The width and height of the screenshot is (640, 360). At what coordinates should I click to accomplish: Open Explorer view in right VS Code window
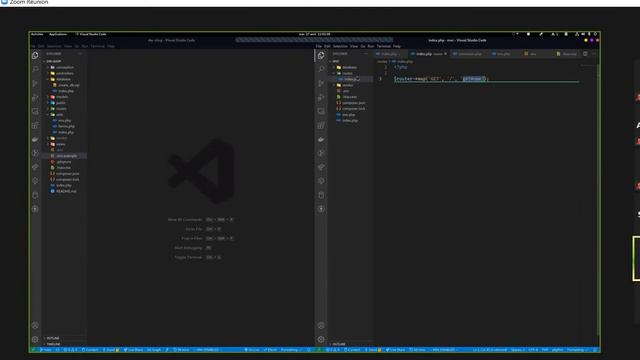click(321, 56)
